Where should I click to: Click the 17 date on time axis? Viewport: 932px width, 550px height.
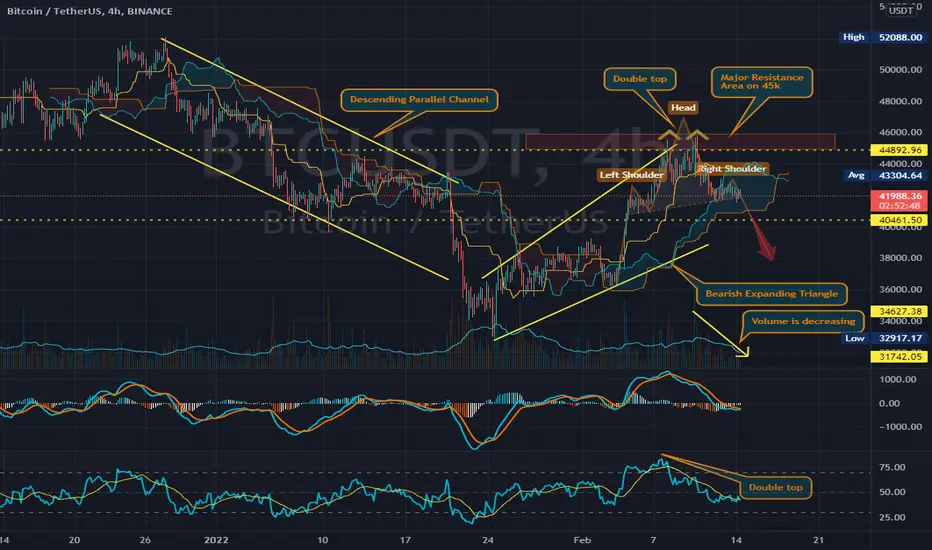(x=405, y=540)
